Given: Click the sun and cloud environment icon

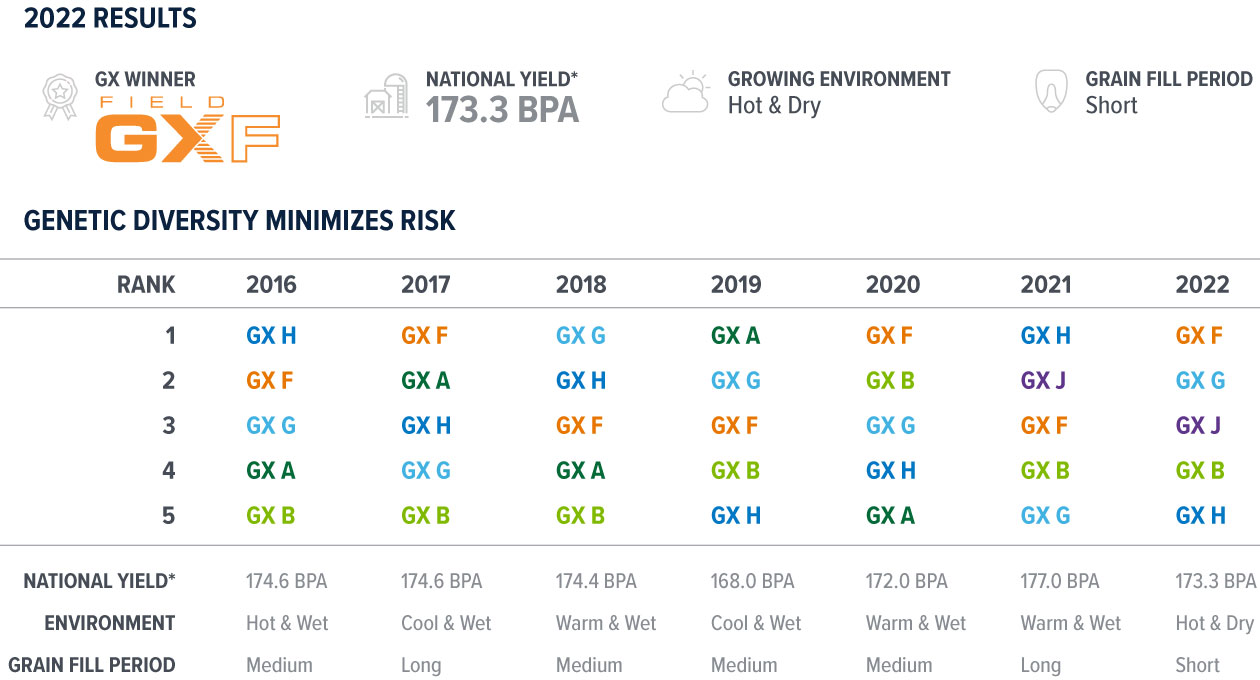Looking at the screenshot, I should [686, 93].
